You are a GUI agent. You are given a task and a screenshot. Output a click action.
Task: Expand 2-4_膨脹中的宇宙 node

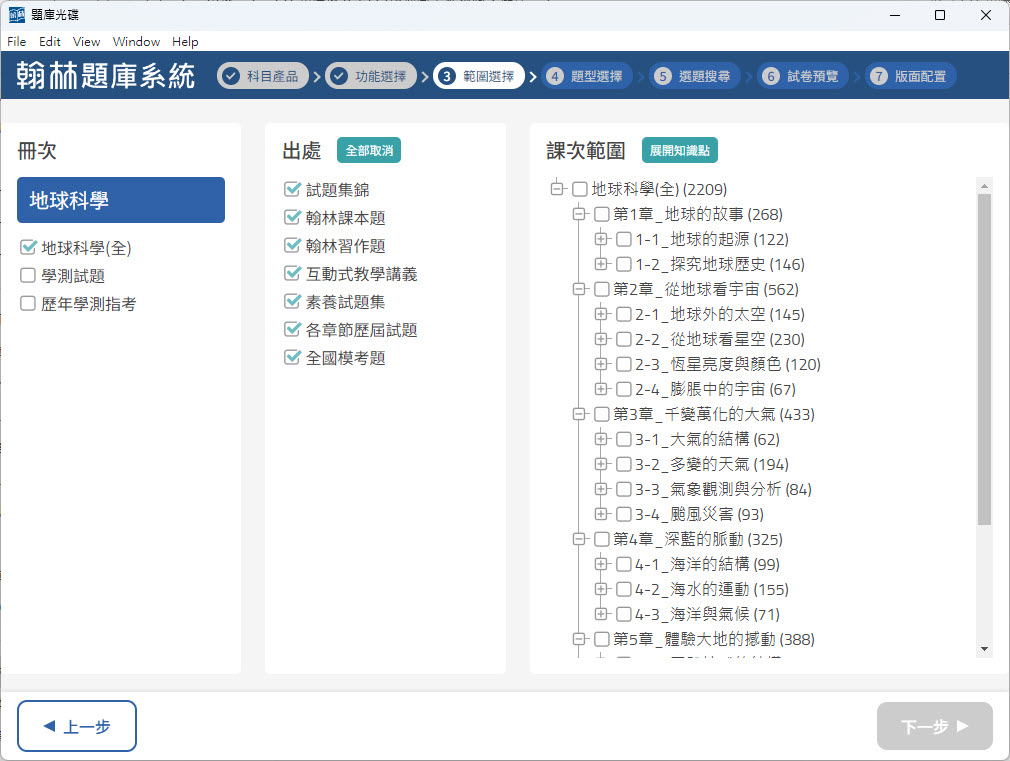click(600, 389)
